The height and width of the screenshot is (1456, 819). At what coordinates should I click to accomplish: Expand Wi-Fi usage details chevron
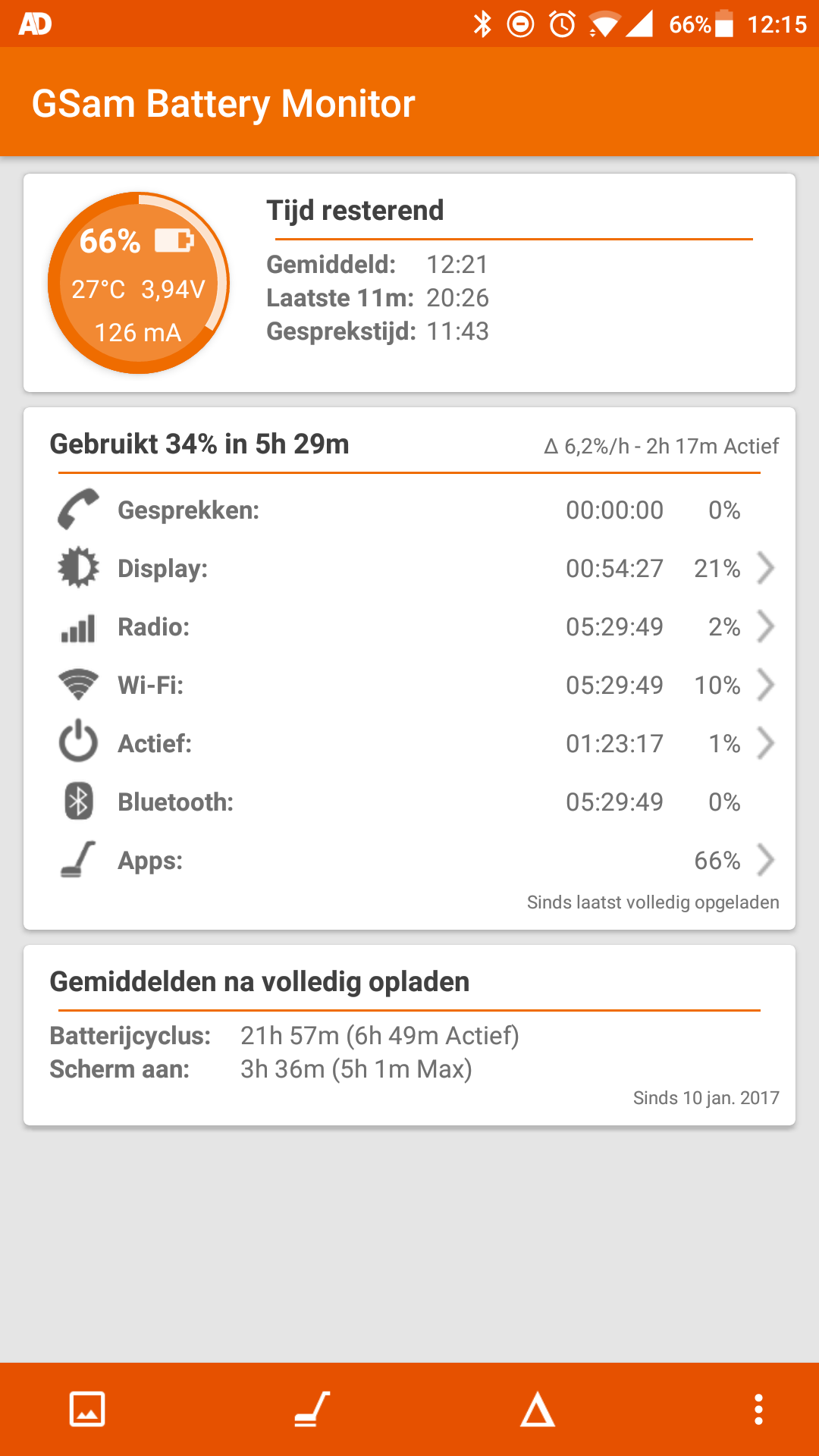766,685
